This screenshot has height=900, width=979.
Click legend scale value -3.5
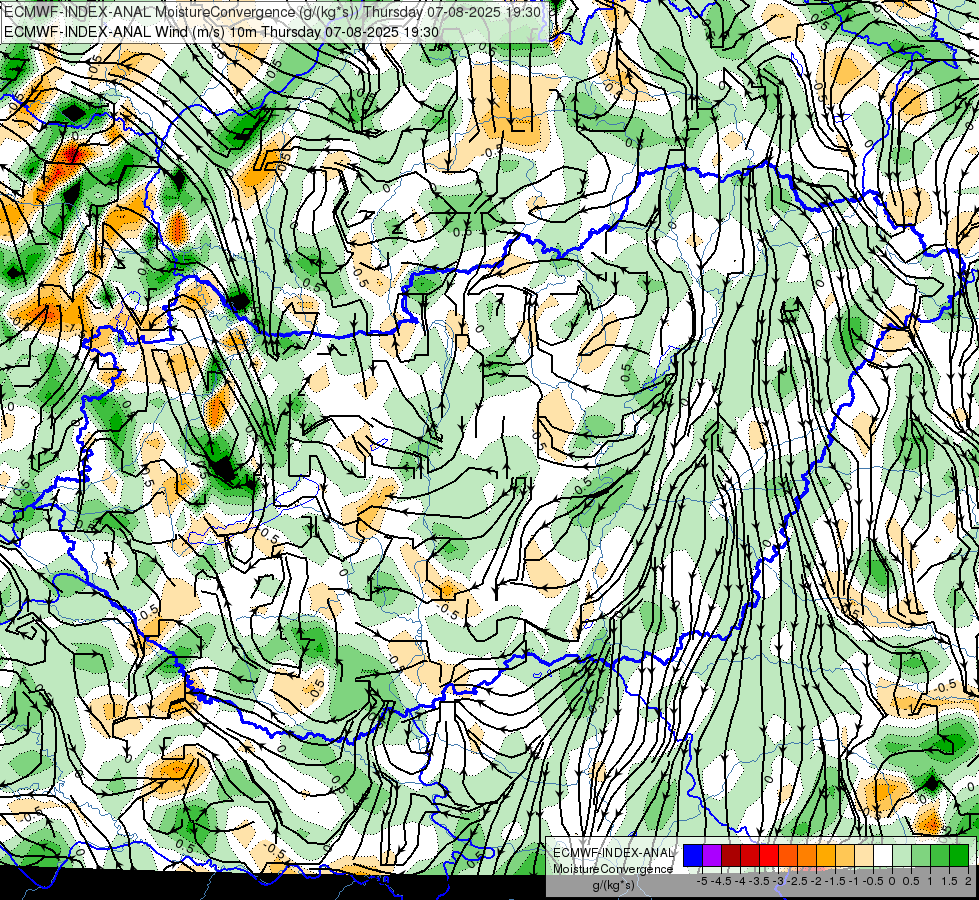759,881
